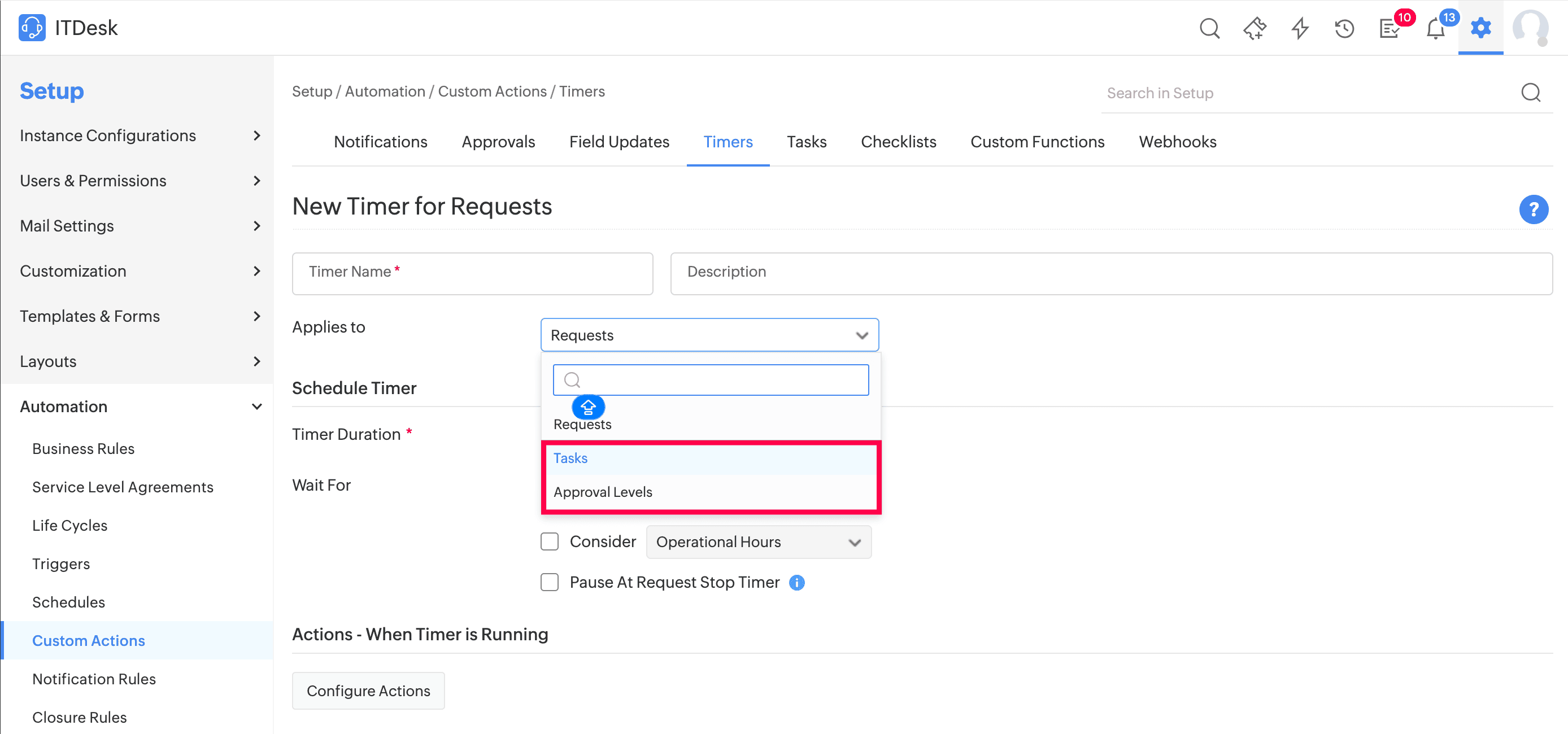Open Business Rules in the sidebar
Image resolution: width=1568 pixels, height=734 pixels.
click(83, 448)
